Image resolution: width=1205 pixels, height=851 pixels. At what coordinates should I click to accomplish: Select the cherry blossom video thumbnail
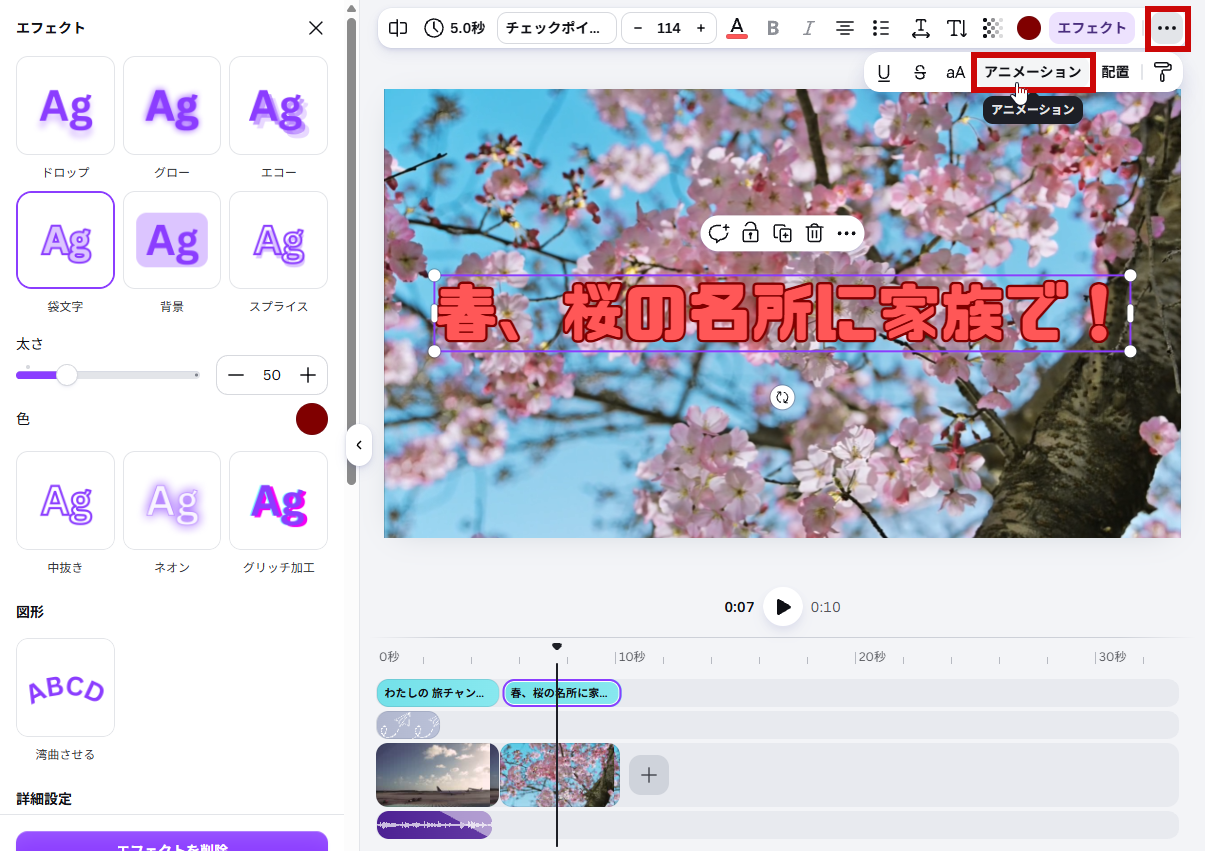coord(560,775)
